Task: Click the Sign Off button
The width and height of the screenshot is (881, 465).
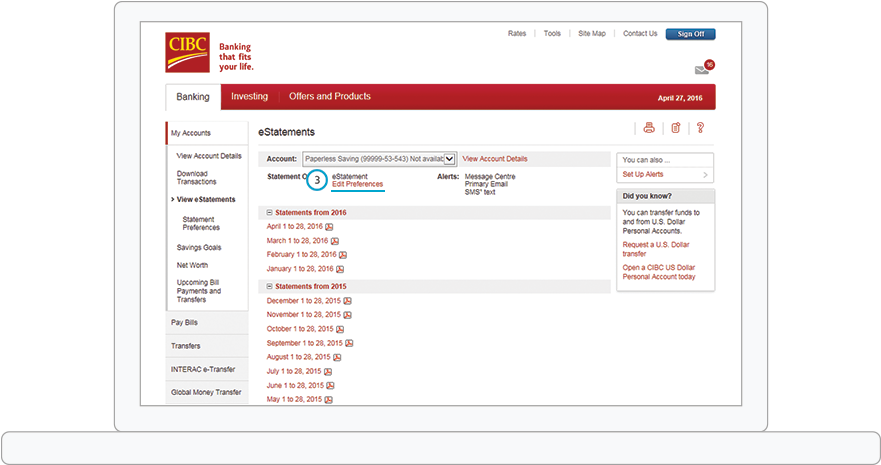Action: (690, 34)
